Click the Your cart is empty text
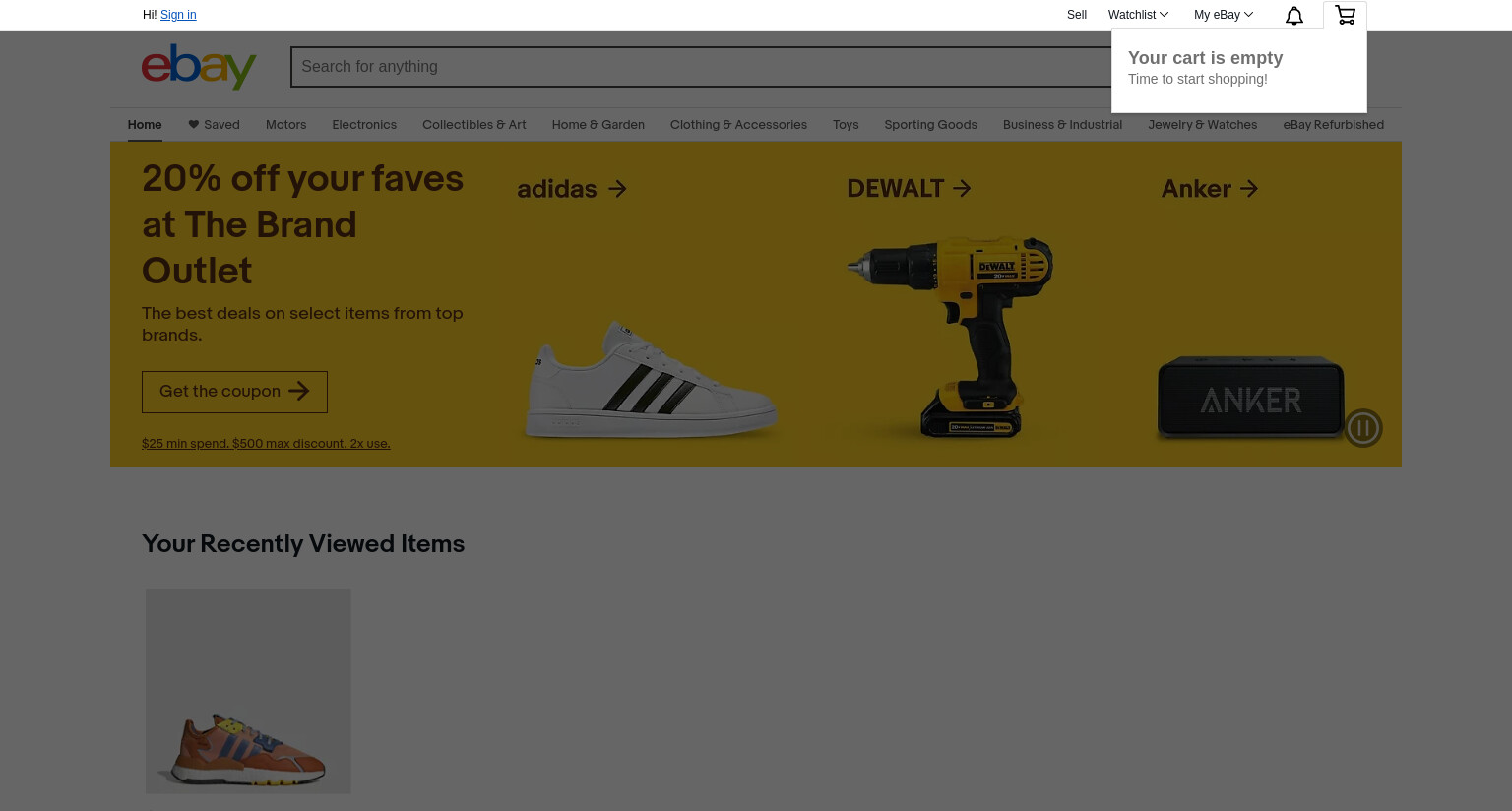Screen dimensions: 1512x811 pyautogui.click(x=1205, y=58)
